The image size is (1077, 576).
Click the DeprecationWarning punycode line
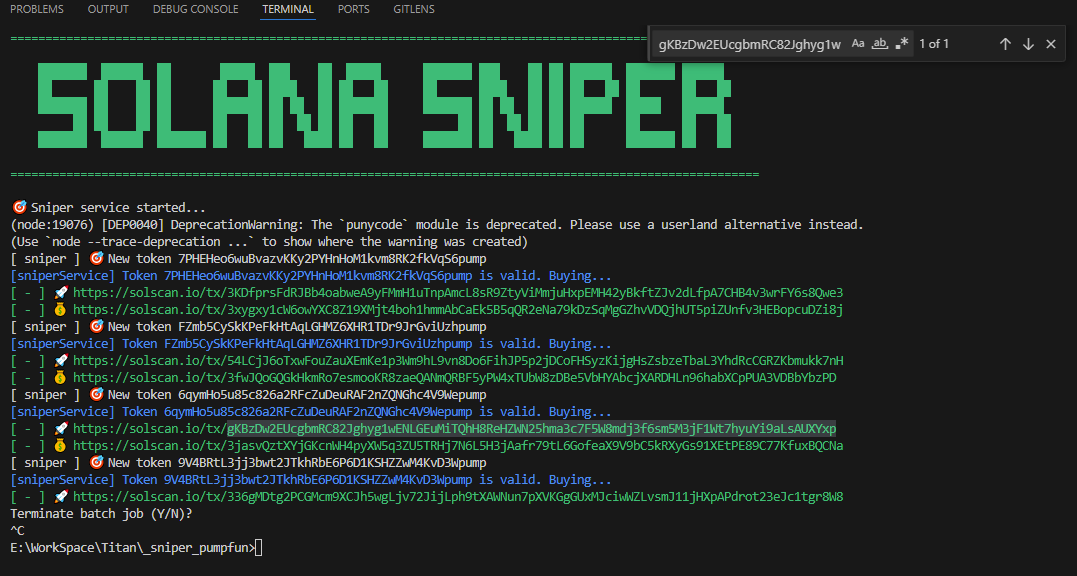pos(437,224)
